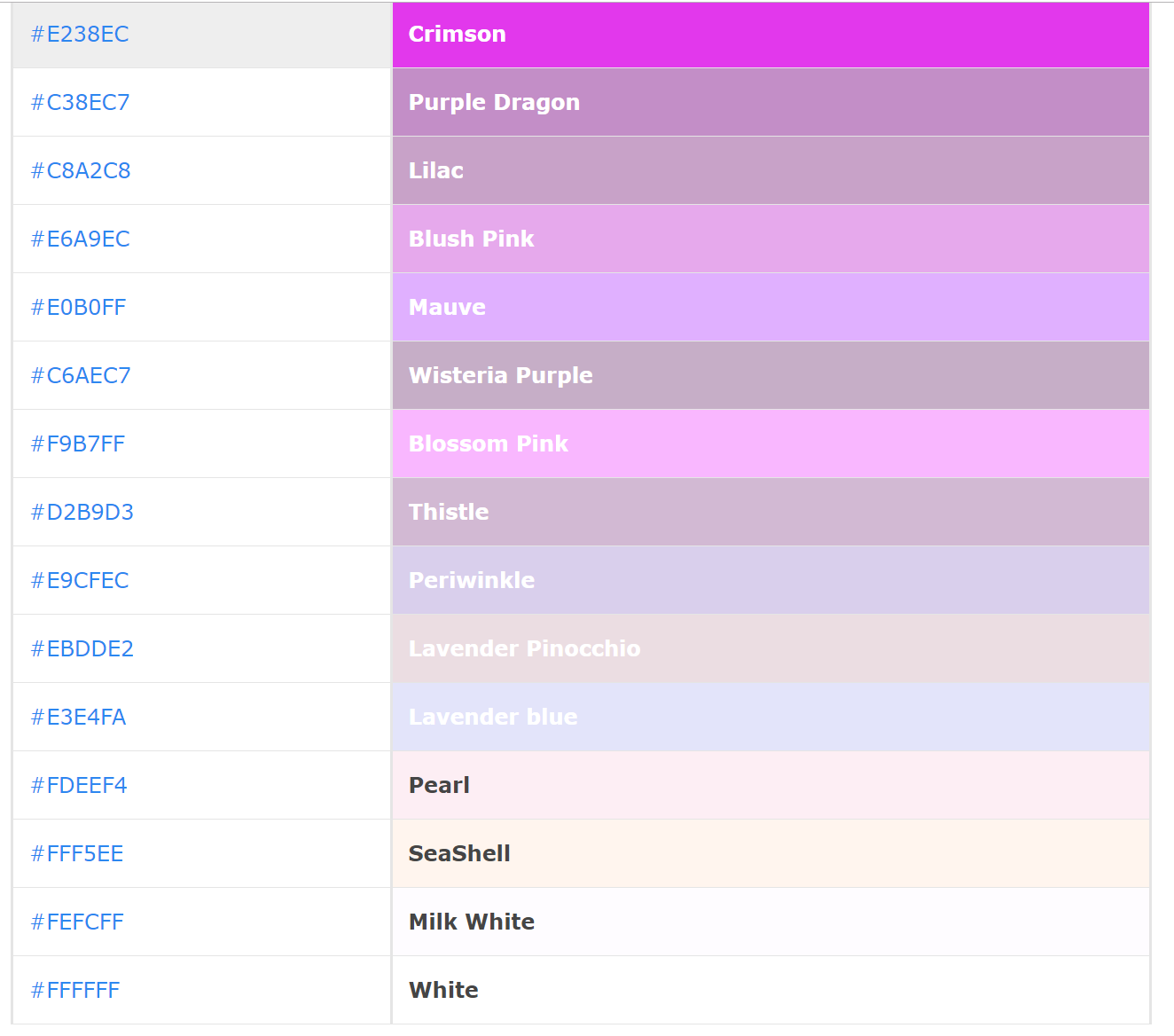Open the #E6A9EC color code link
The height and width of the screenshot is (1036, 1174).
pos(80,239)
